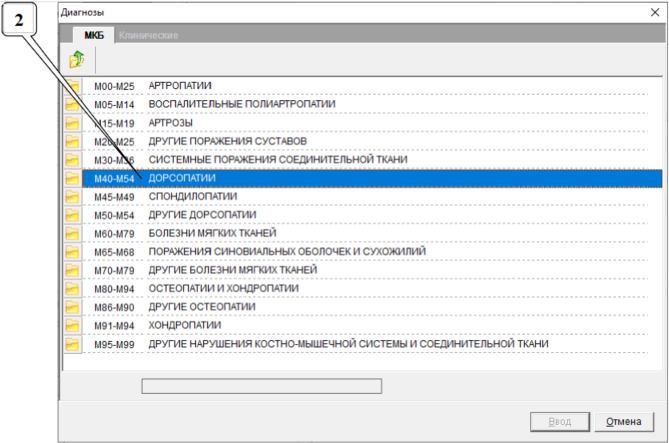This screenshot has width=669, height=443.
Task: Click the up-level folder arrow icon
Action: click(76, 61)
